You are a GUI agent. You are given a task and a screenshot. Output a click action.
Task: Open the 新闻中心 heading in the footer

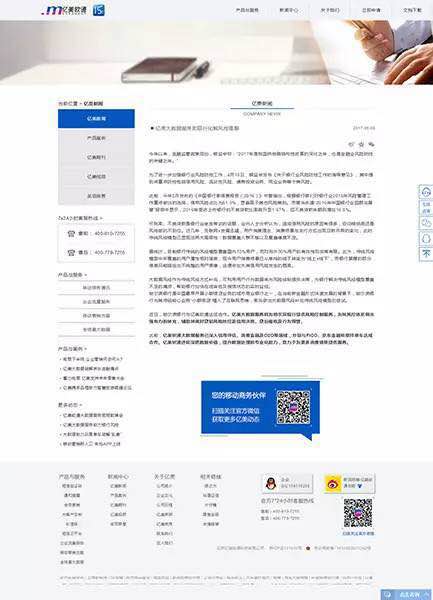[x=118, y=477]
